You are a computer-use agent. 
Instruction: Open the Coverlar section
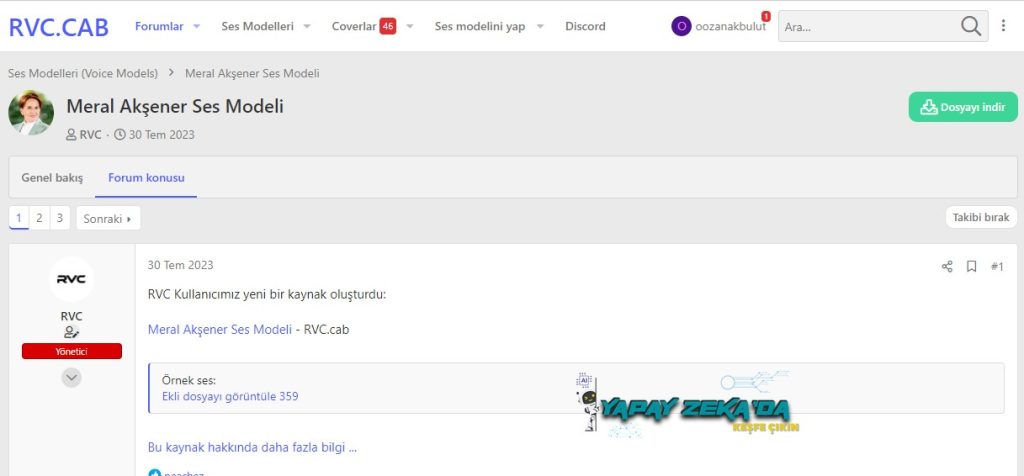click(x=353, y=26)
